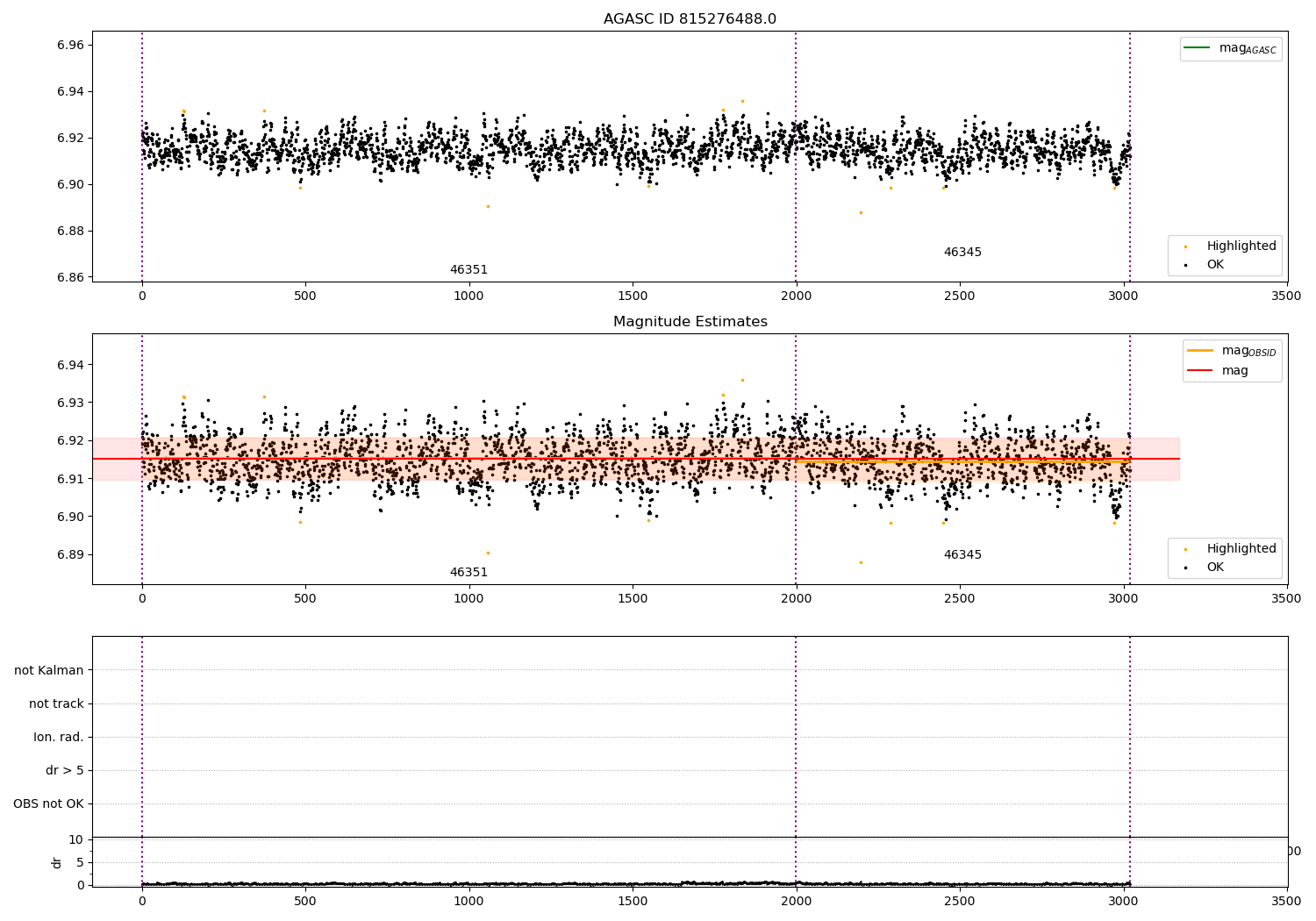Click the 6.91 y-axis tick of the middle plot
1316x921 pixels.
click(x=69, y=479)
